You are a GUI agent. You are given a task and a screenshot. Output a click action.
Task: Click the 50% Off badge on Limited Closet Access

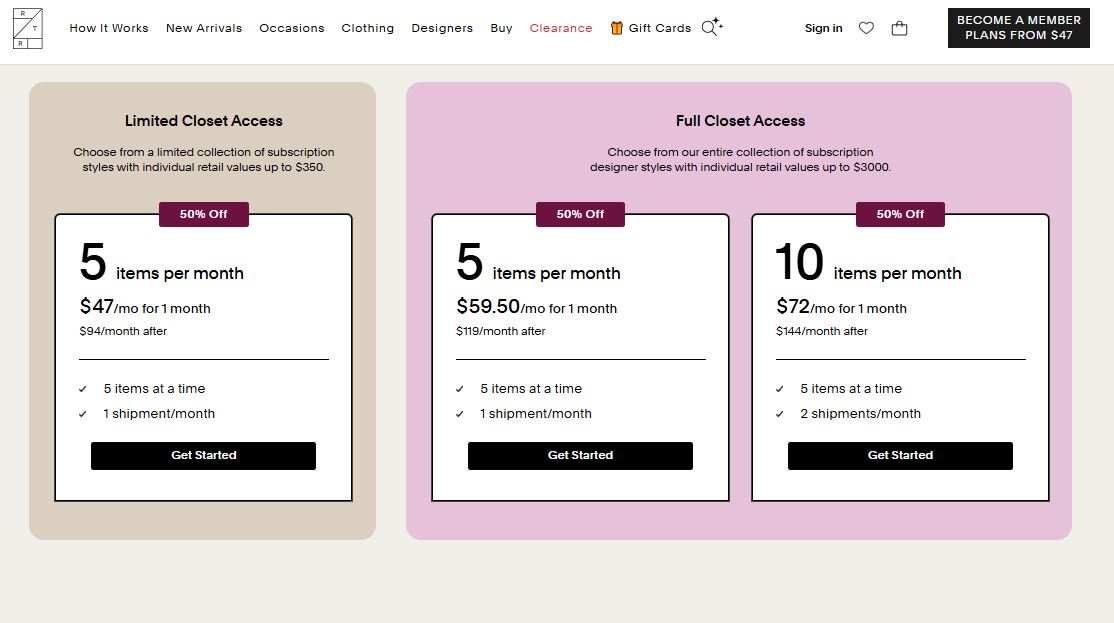tap(204, 213)
